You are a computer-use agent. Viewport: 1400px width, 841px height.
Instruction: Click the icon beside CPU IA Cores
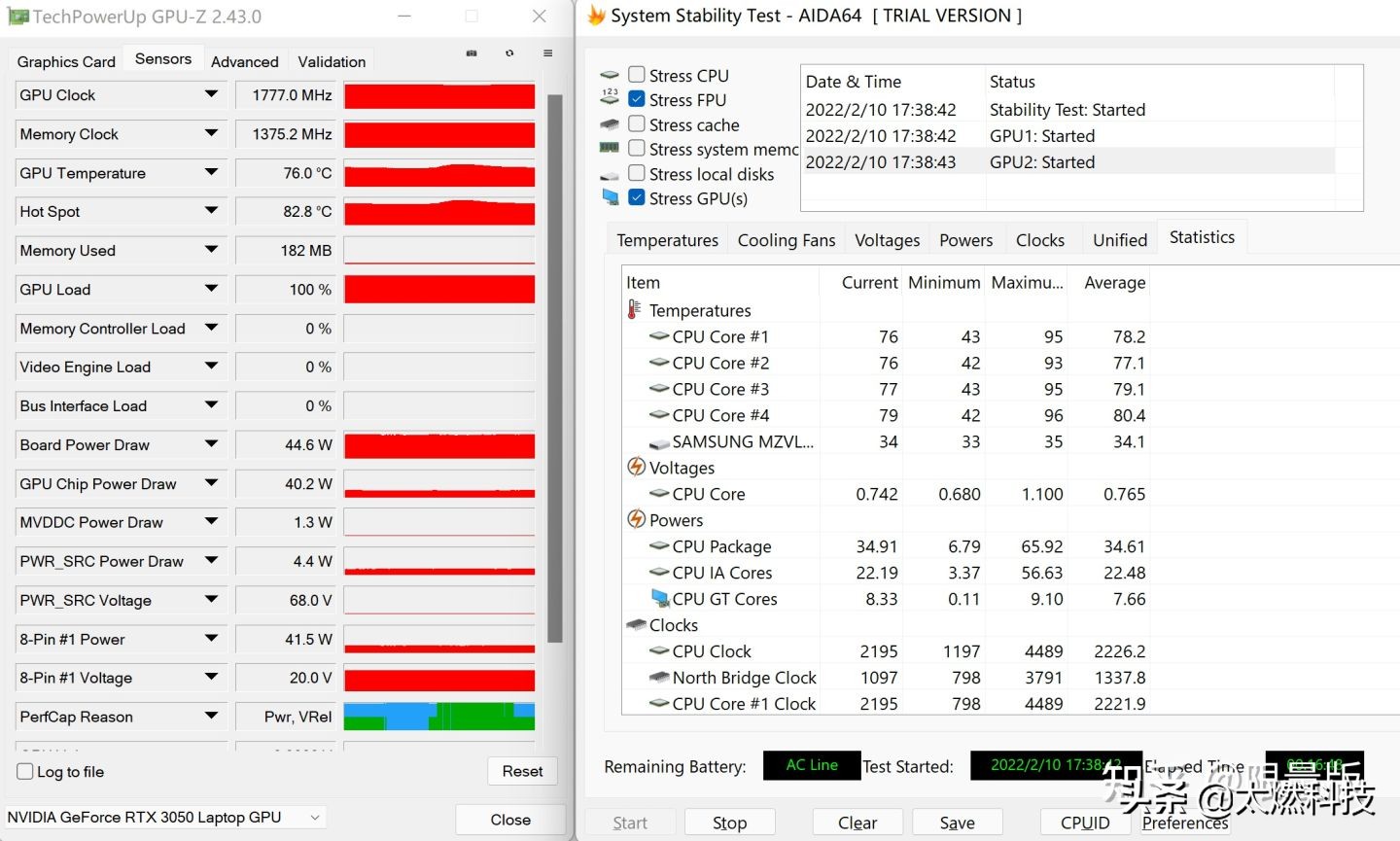click(659, 573)
